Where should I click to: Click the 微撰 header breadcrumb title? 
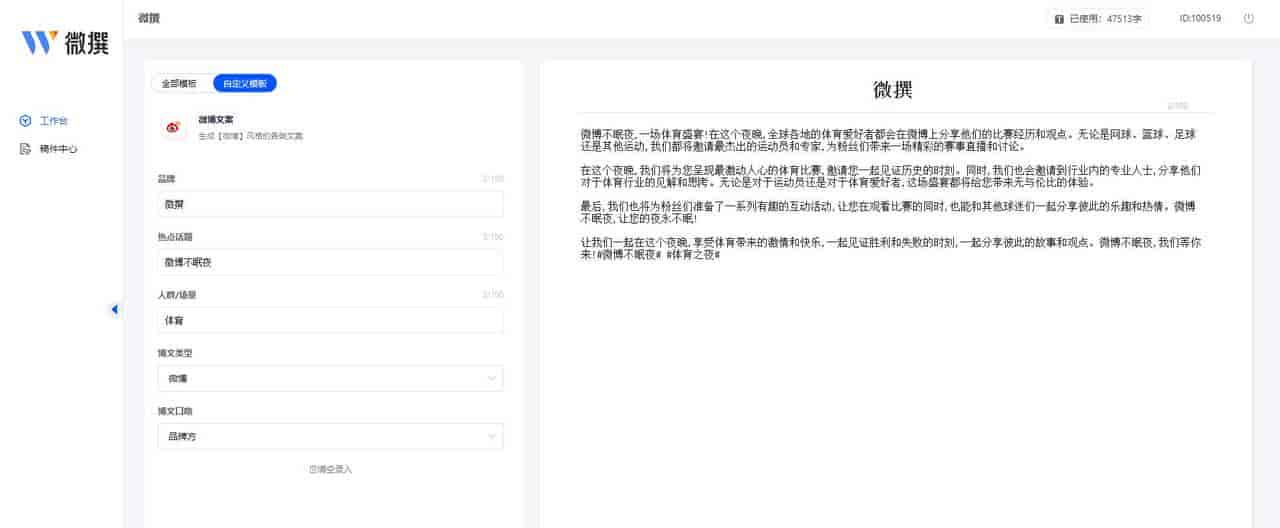click(149, 18)
